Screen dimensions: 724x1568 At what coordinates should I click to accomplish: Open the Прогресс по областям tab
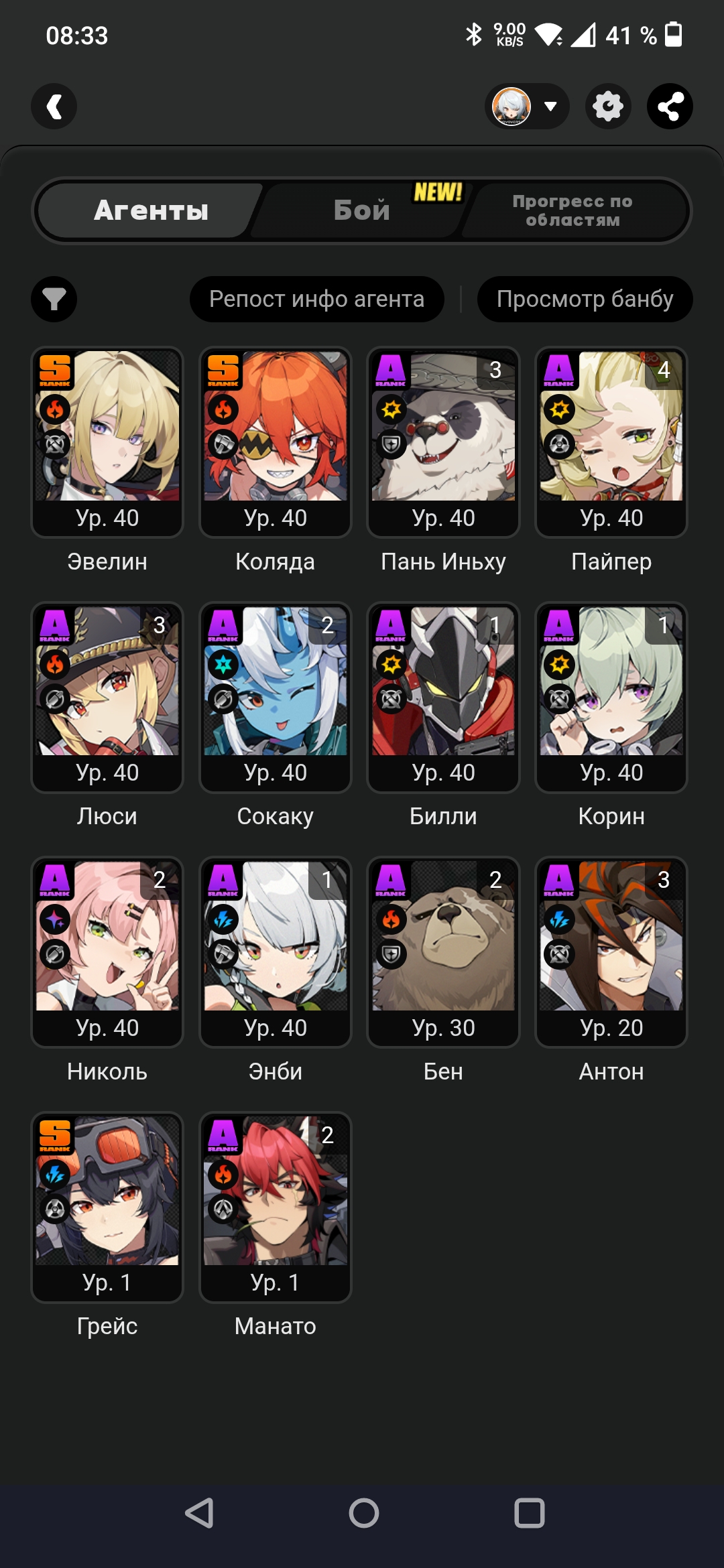click(572, 210)
